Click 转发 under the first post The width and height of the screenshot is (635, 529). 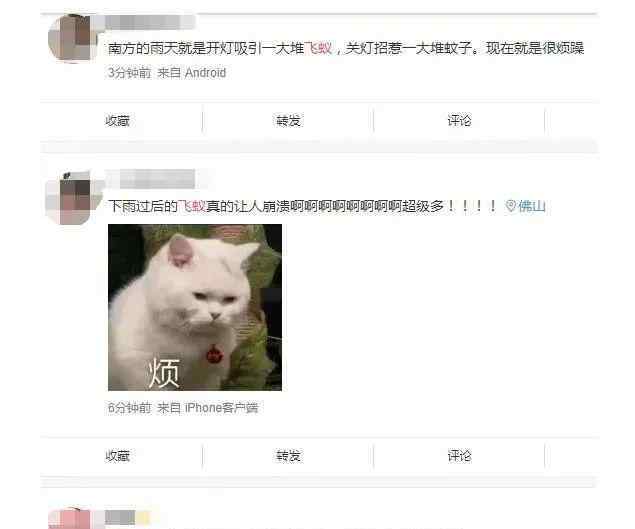[288, 121]
